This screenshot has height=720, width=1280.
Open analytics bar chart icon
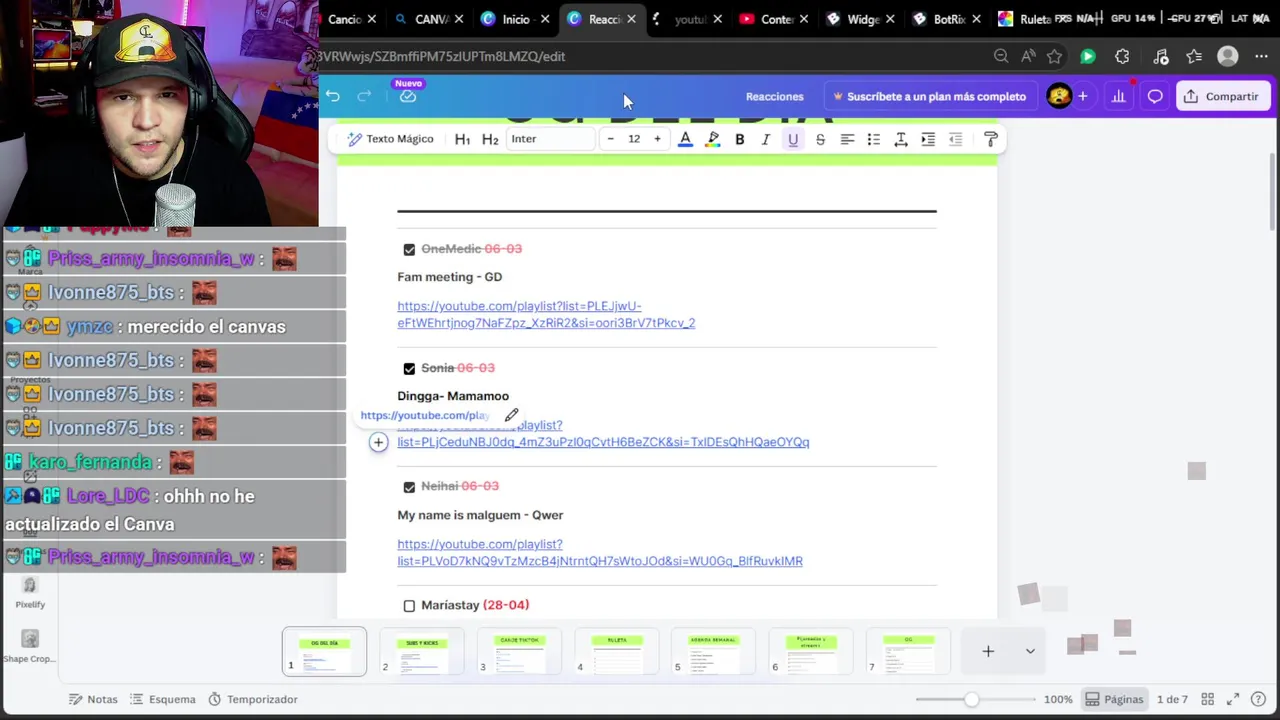point(1118,96)
